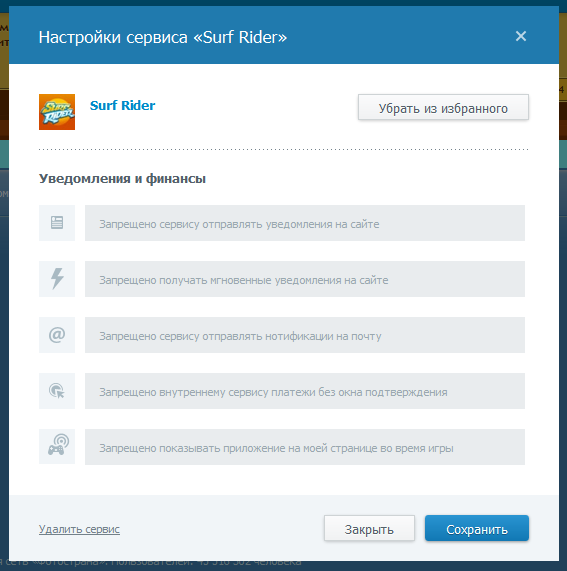Save settings with 'Сохранить' button
This screenshot has width=567, height=571.
click(477, 528)
